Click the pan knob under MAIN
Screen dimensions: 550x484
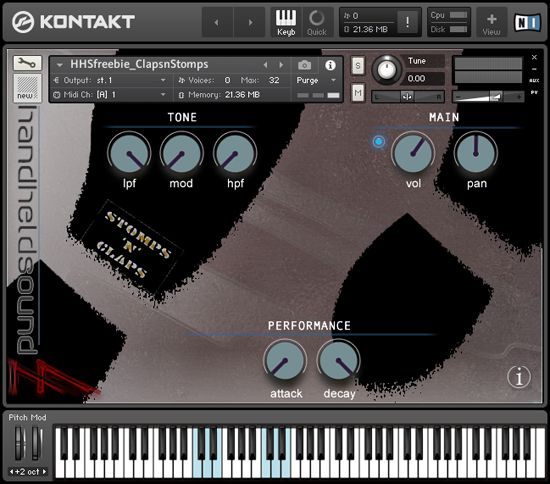tap(476, 154)
